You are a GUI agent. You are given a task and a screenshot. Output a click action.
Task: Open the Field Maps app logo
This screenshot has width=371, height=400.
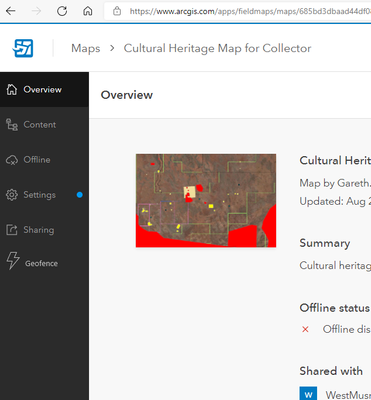click(23, 48)
